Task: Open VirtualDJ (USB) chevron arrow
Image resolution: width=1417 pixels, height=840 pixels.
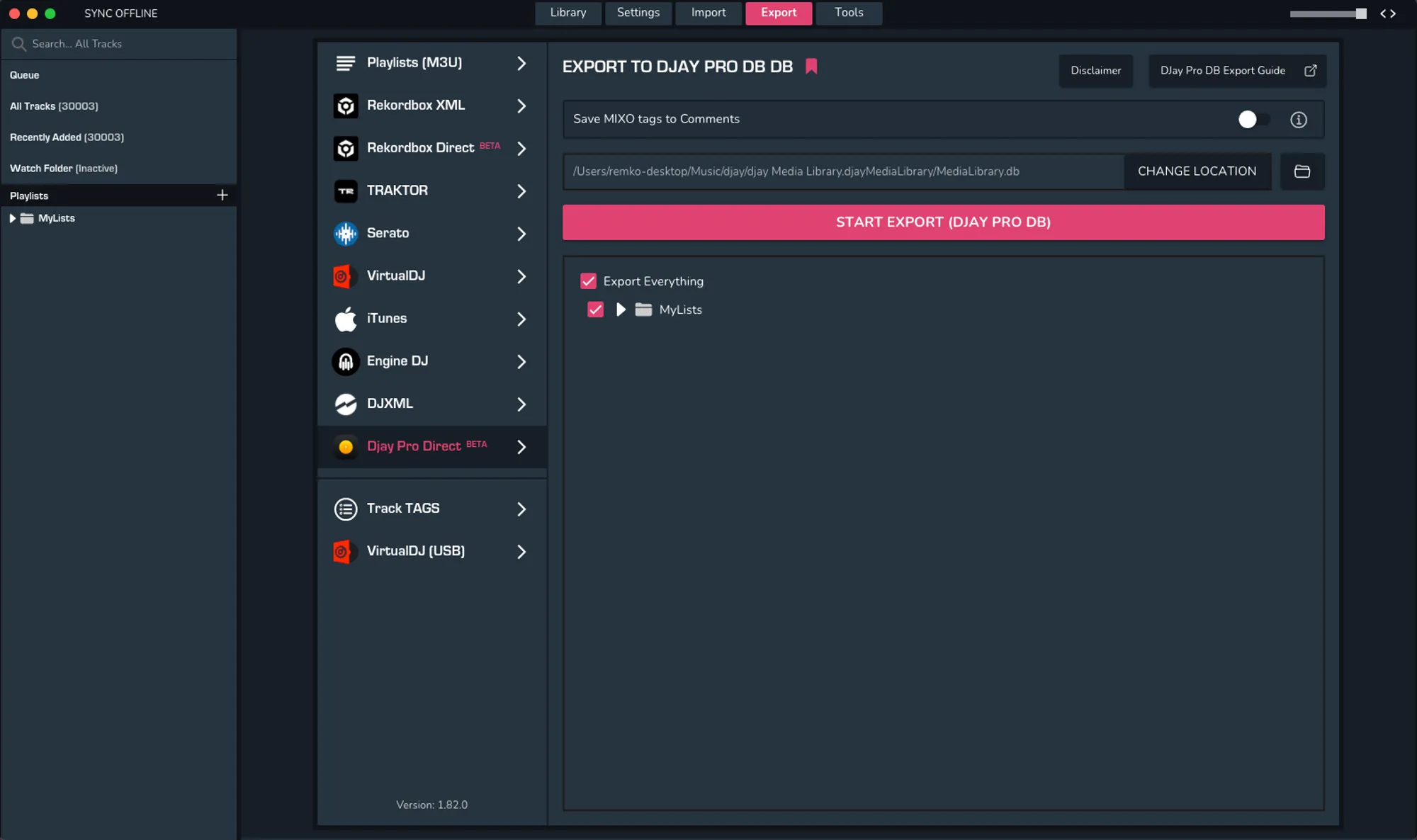Action: pos(521,552)
